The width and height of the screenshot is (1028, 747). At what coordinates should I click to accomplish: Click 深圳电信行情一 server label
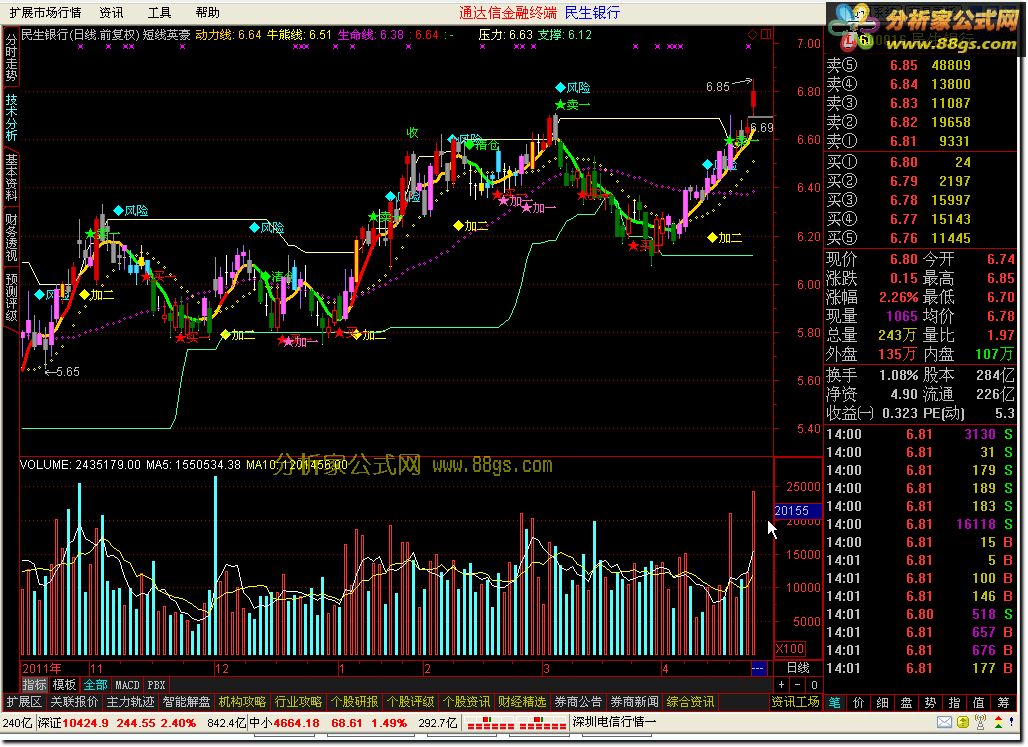pos(614,722)
